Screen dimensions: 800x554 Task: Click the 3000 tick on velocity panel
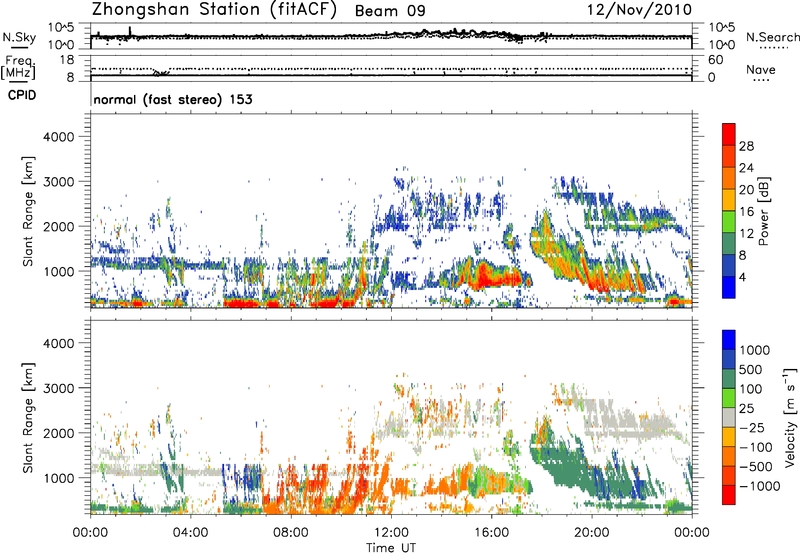[58, 388]
